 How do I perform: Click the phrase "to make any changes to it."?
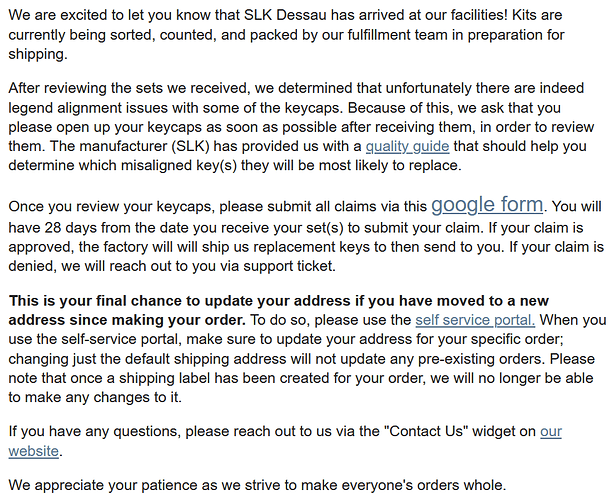pos(95,397)
